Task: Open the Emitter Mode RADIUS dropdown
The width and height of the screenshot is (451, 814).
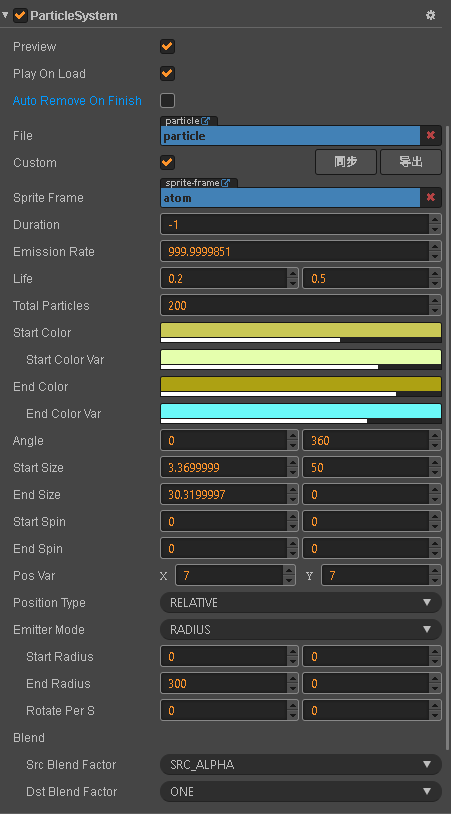Action: pos(301,630)
